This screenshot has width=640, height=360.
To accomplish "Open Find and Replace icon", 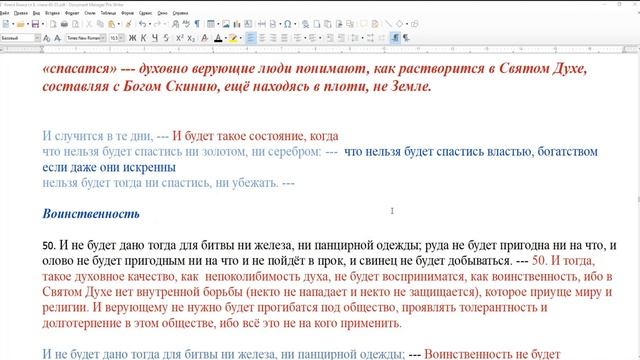I will pyautogui.click(x=176, y=24).
